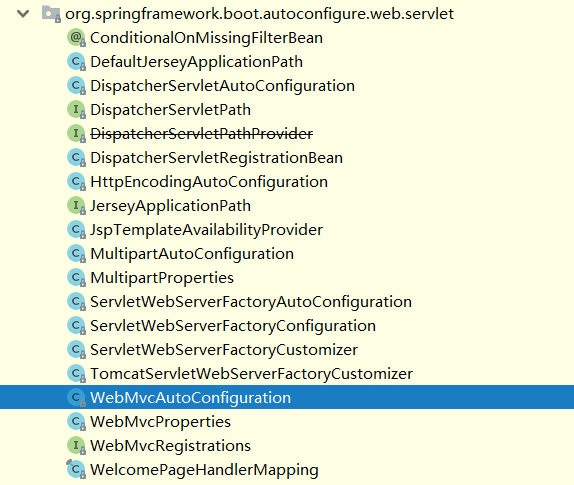Select HttpEncodingAutoConfiguration class name

click(209, 182)
